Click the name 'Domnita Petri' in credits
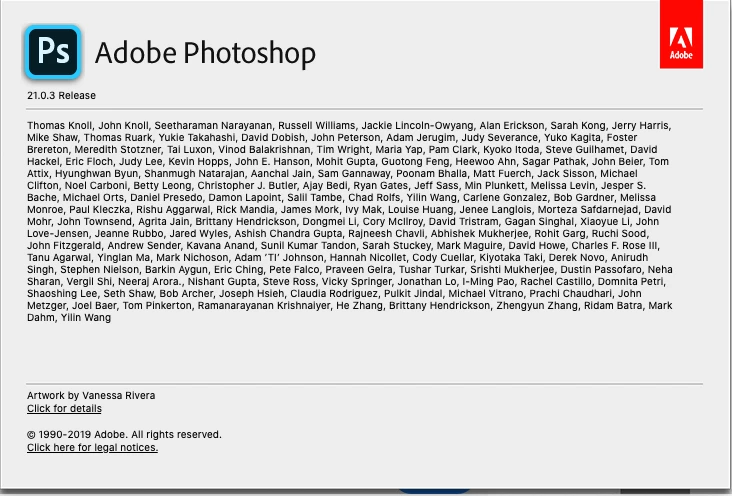This screenshot has height=496, width=732. point(630,282)
